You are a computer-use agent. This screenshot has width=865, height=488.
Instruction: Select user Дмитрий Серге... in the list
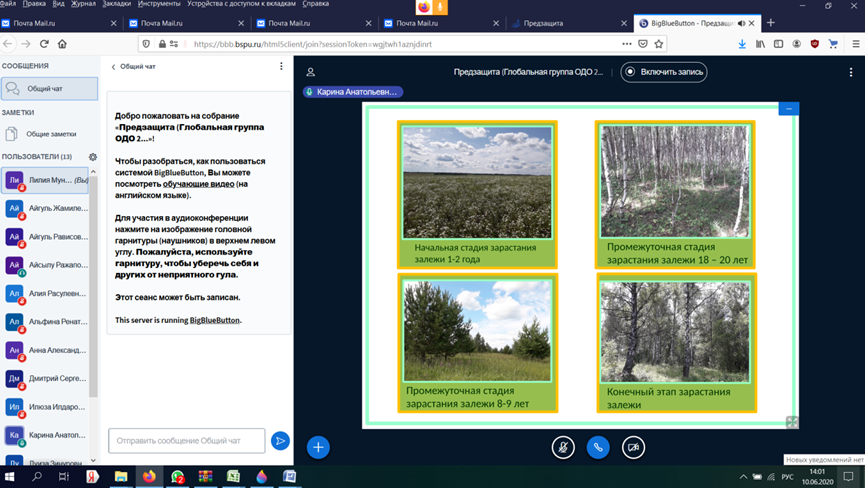[x=55, y=379]
